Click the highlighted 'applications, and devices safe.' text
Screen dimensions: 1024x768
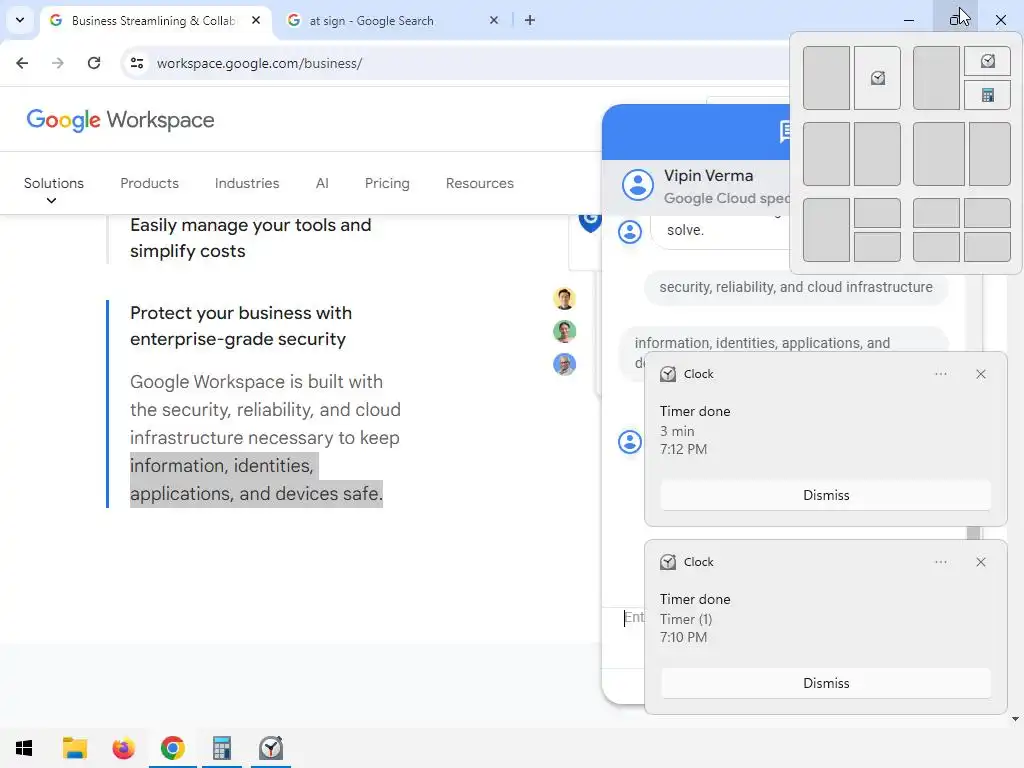click(256, 494)
